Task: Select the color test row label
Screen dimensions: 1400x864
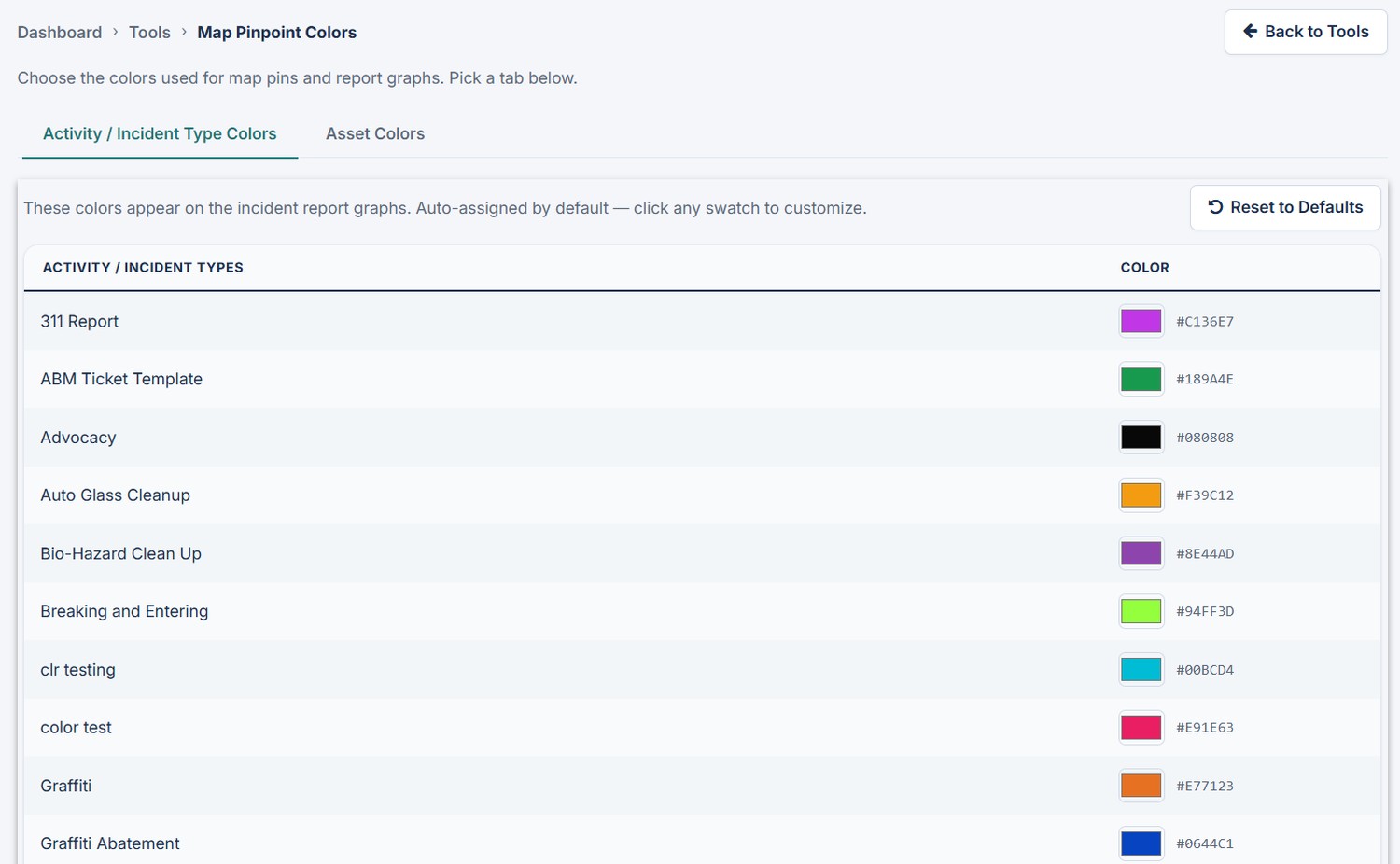Action: (76, 728)
